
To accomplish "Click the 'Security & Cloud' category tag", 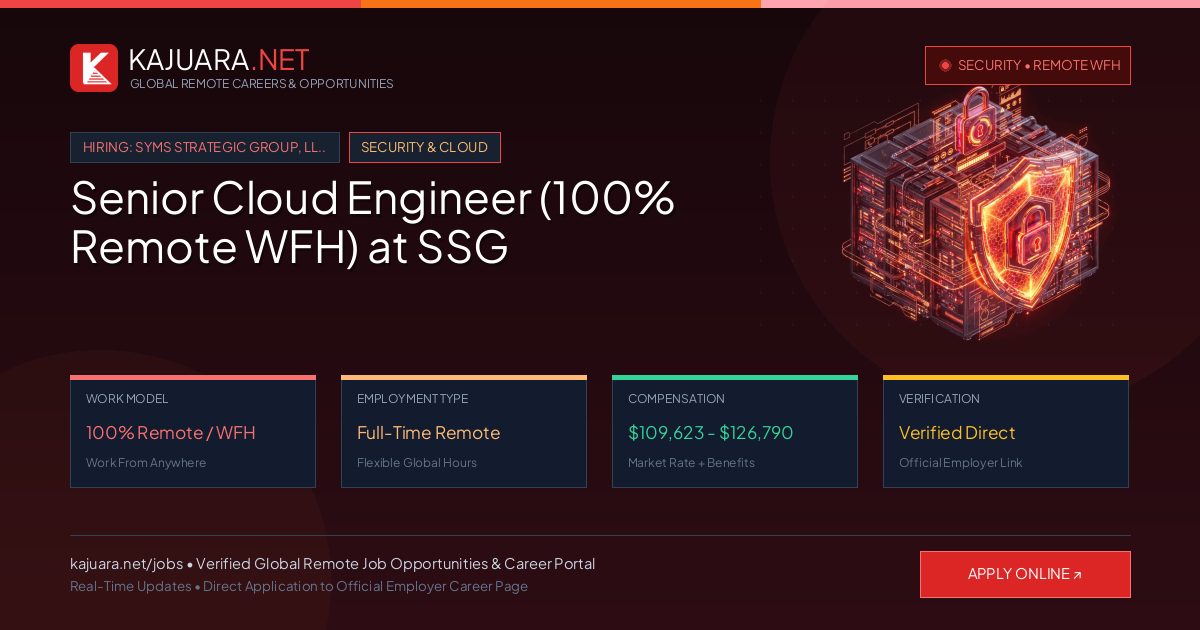I will click(x=425, y=147).
